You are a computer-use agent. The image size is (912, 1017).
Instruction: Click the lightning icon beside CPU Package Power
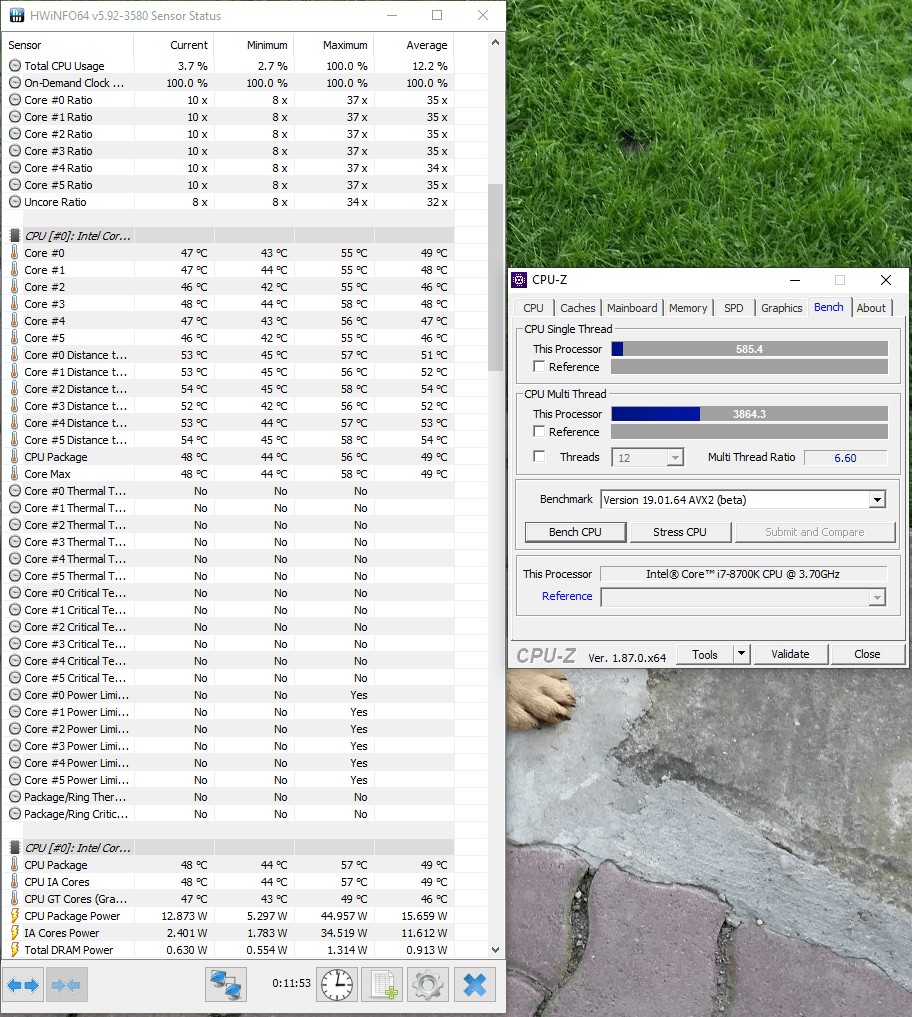point(14,915)
